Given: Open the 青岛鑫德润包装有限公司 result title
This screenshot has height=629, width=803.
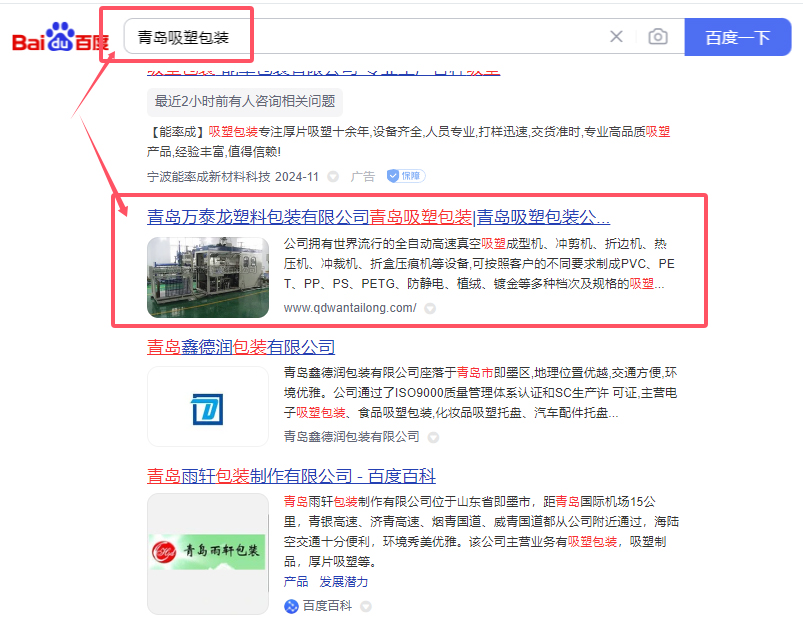Looking at the screenshot, I should click(x=241, y=347).
